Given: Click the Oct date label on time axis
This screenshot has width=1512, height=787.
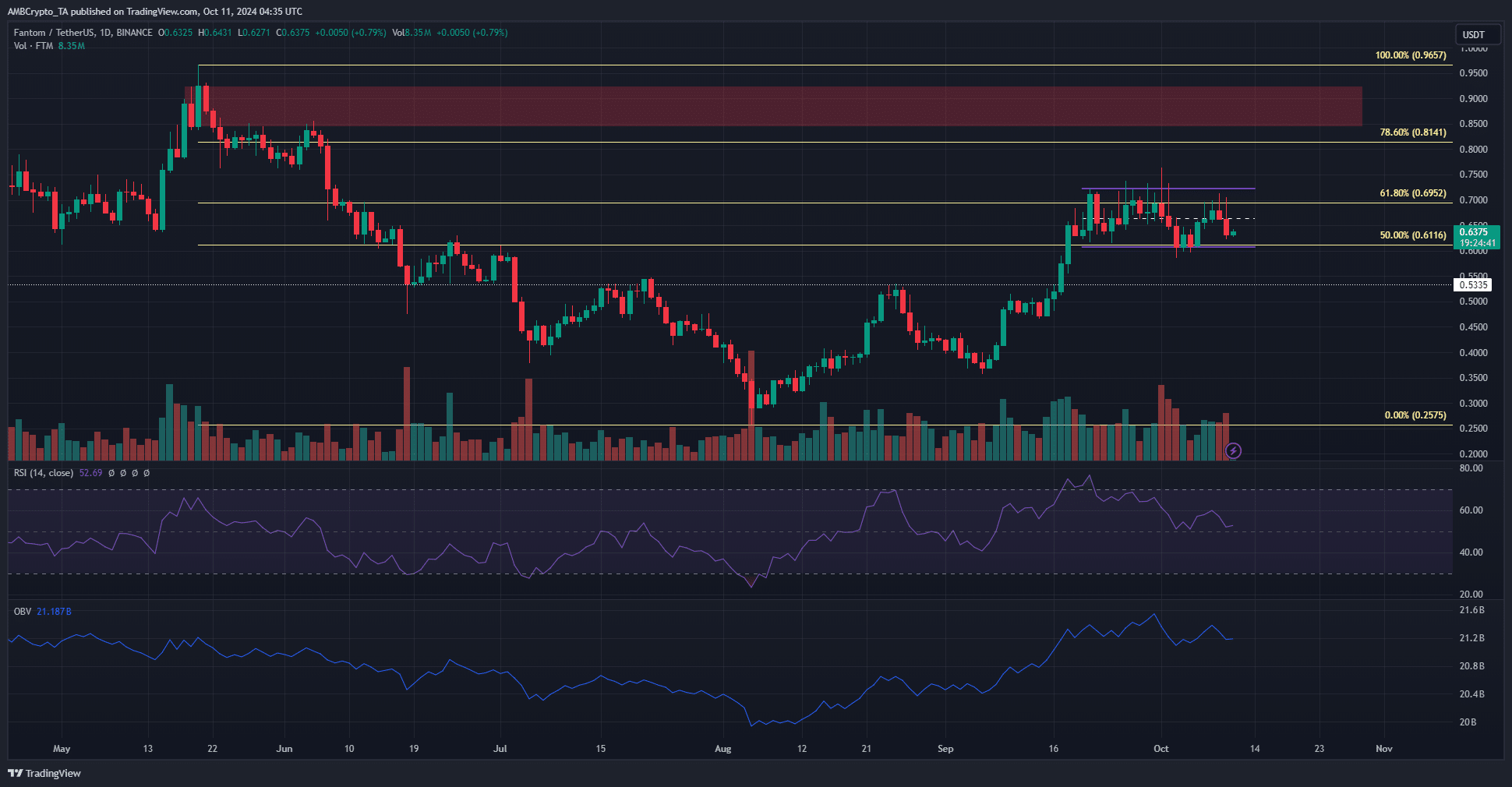Looking at the screenshot, I should point(1161,749).
